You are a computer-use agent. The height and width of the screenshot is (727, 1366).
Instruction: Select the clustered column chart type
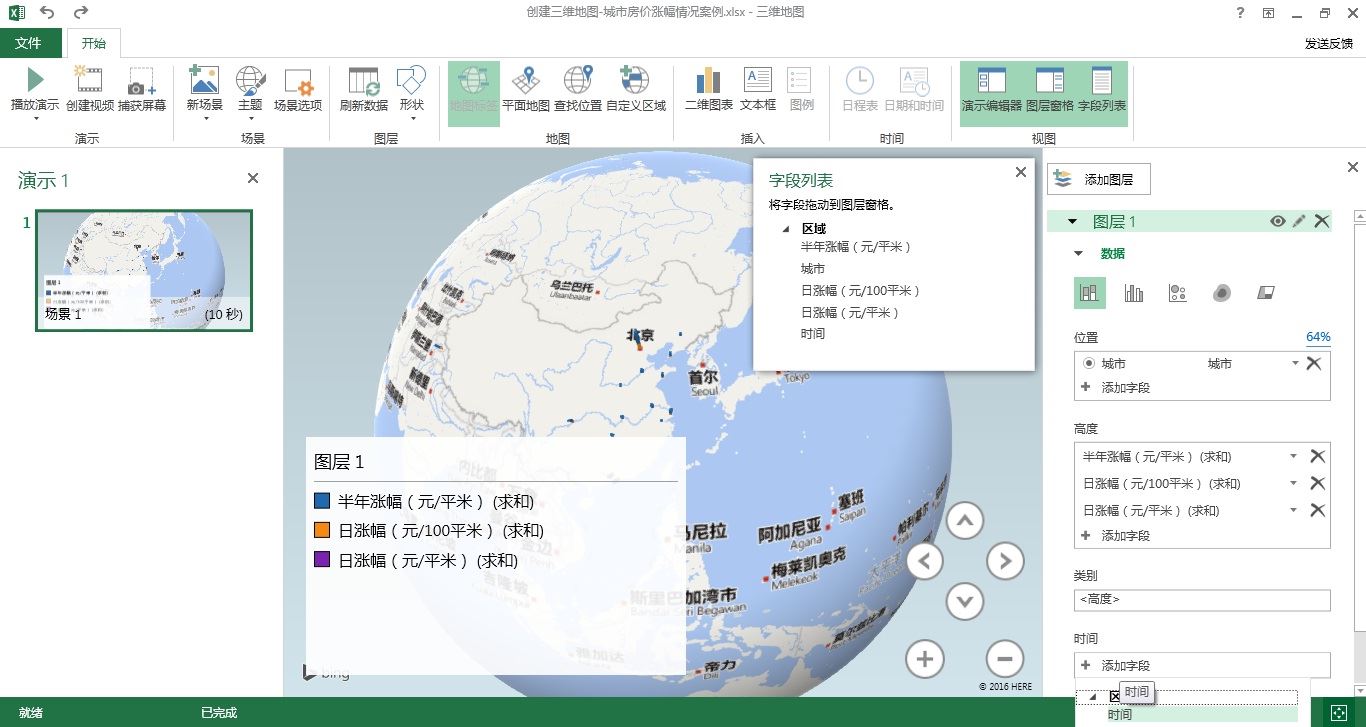[x=1134, y=293]
